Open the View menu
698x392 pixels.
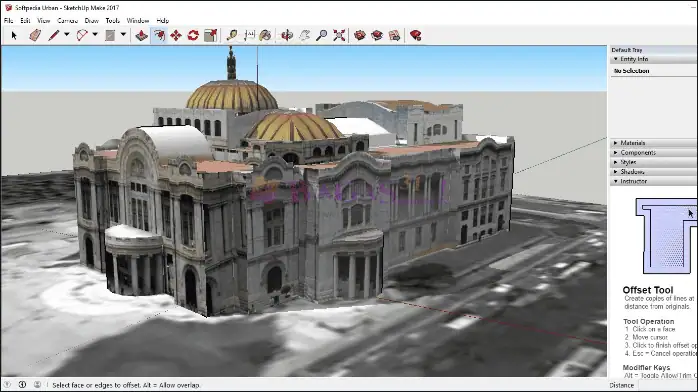coord(44,20)
